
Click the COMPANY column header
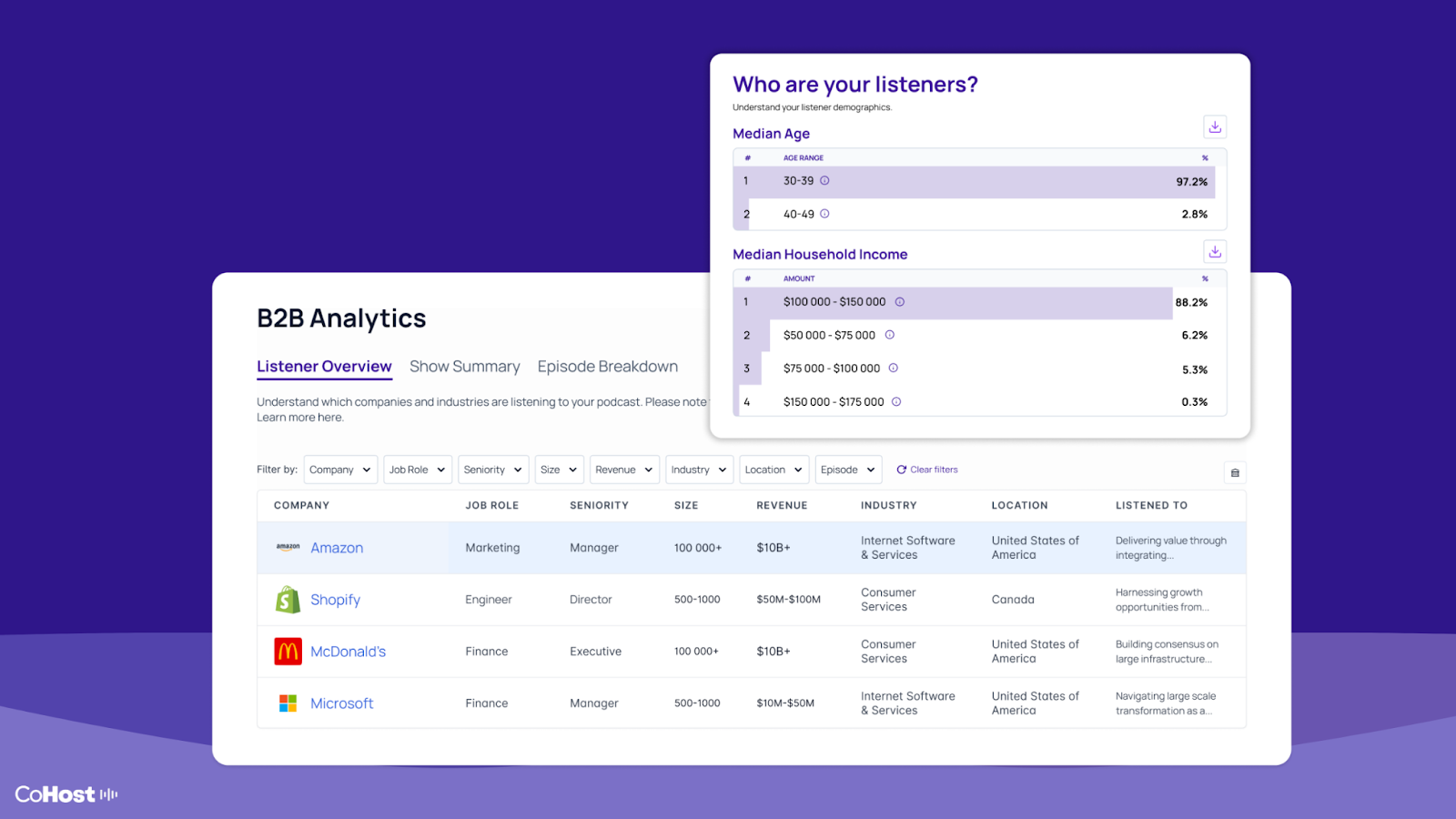tap(301, 505)
